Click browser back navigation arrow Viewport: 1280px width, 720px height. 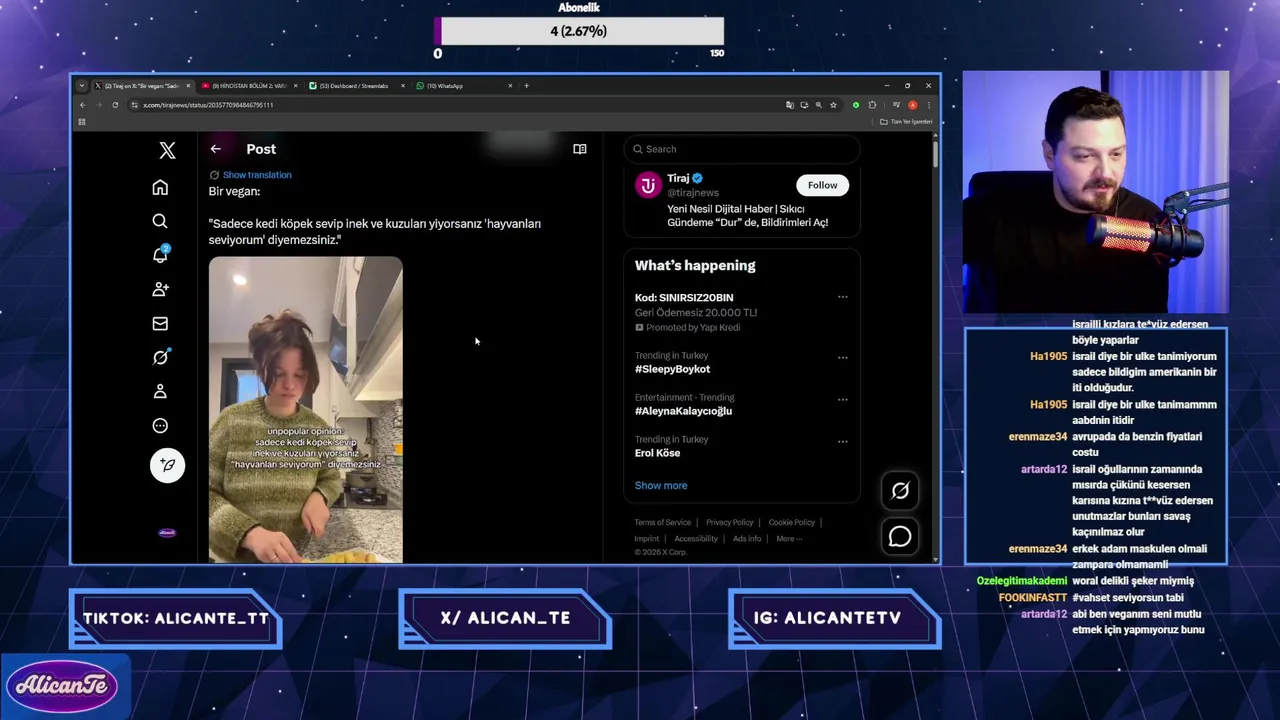[x=82, y=105]
